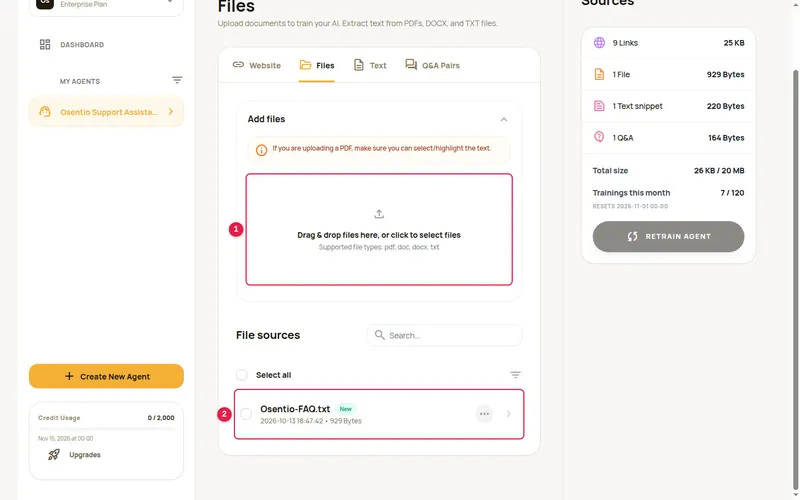The image size is (800, 500).
Task: Open the three-dot menu for Osentio-FAQ.txt
Action: [x=484, y=414]
